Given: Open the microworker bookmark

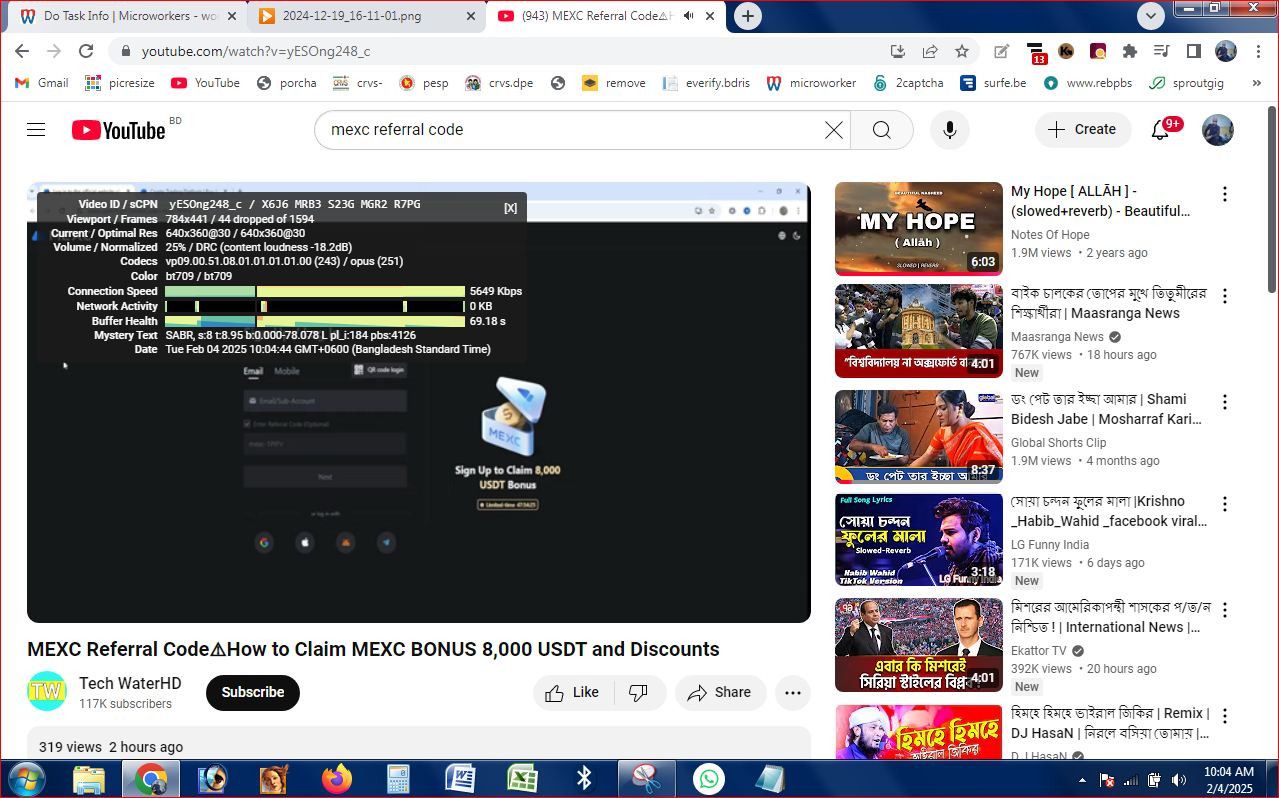Looking at the screenshot, I should pos(811,83).
